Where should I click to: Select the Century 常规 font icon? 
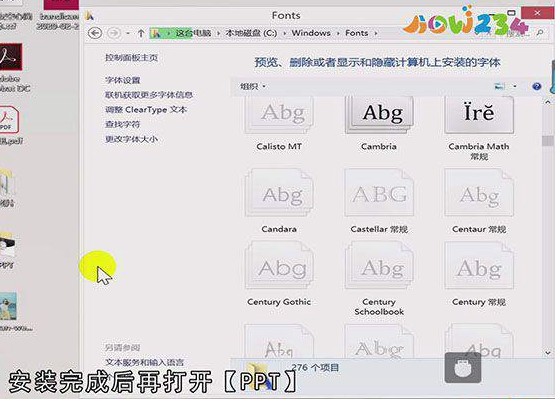pos(479,266)
